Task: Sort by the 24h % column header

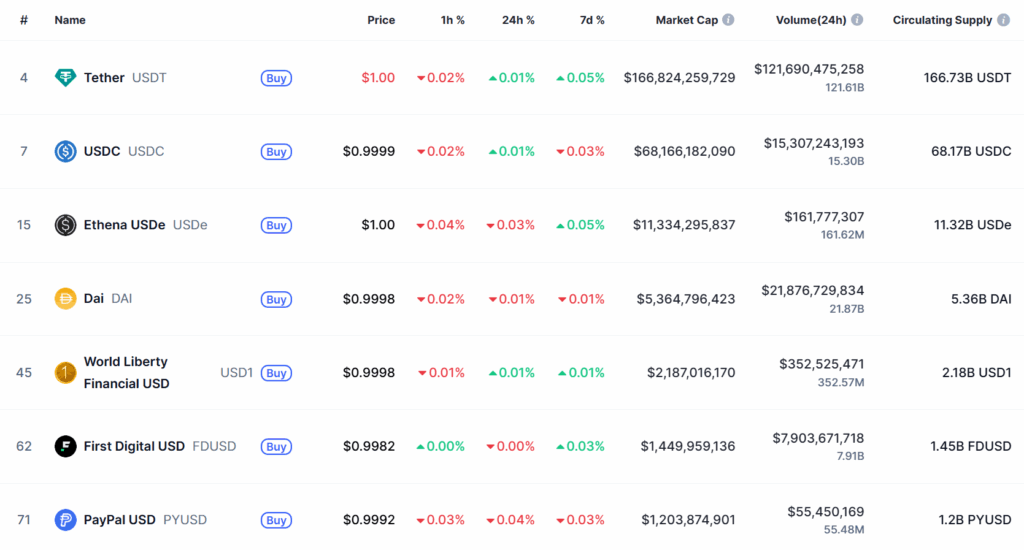Action: click(x=518, y=20)
